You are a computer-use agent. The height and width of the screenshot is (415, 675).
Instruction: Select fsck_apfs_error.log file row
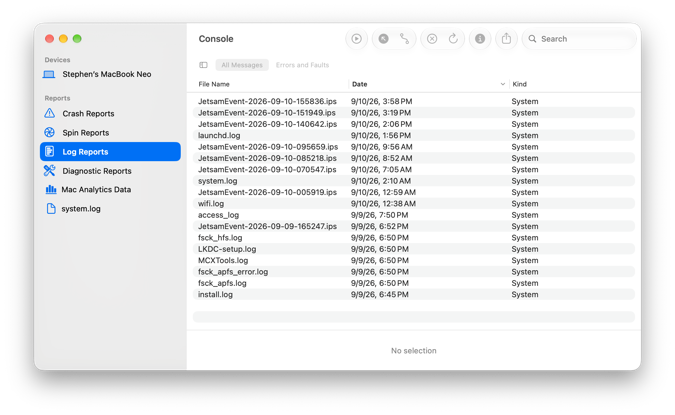point(414,272)
